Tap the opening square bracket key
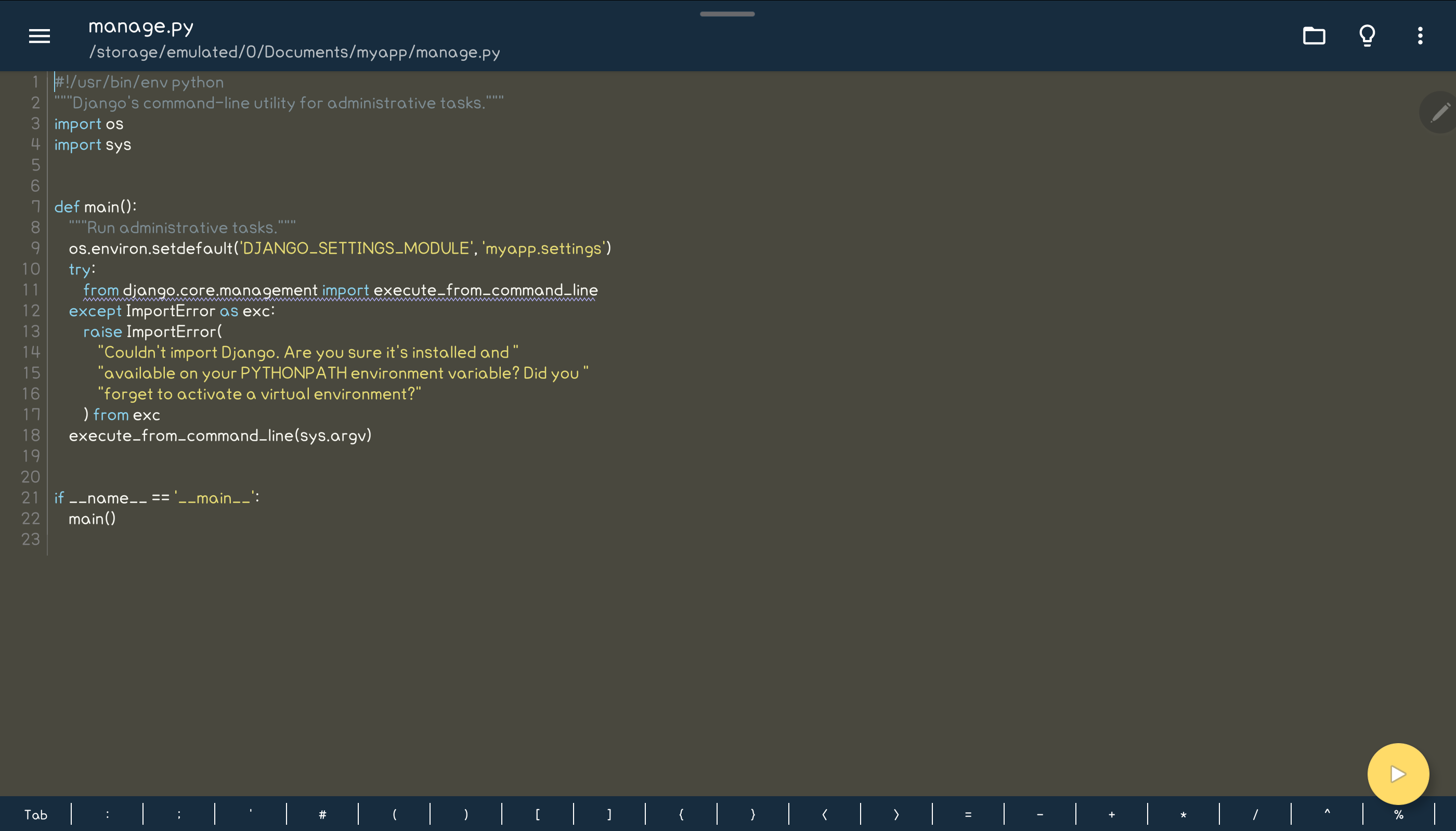Viewport: 1456px width, 831px height. [537, 814]
